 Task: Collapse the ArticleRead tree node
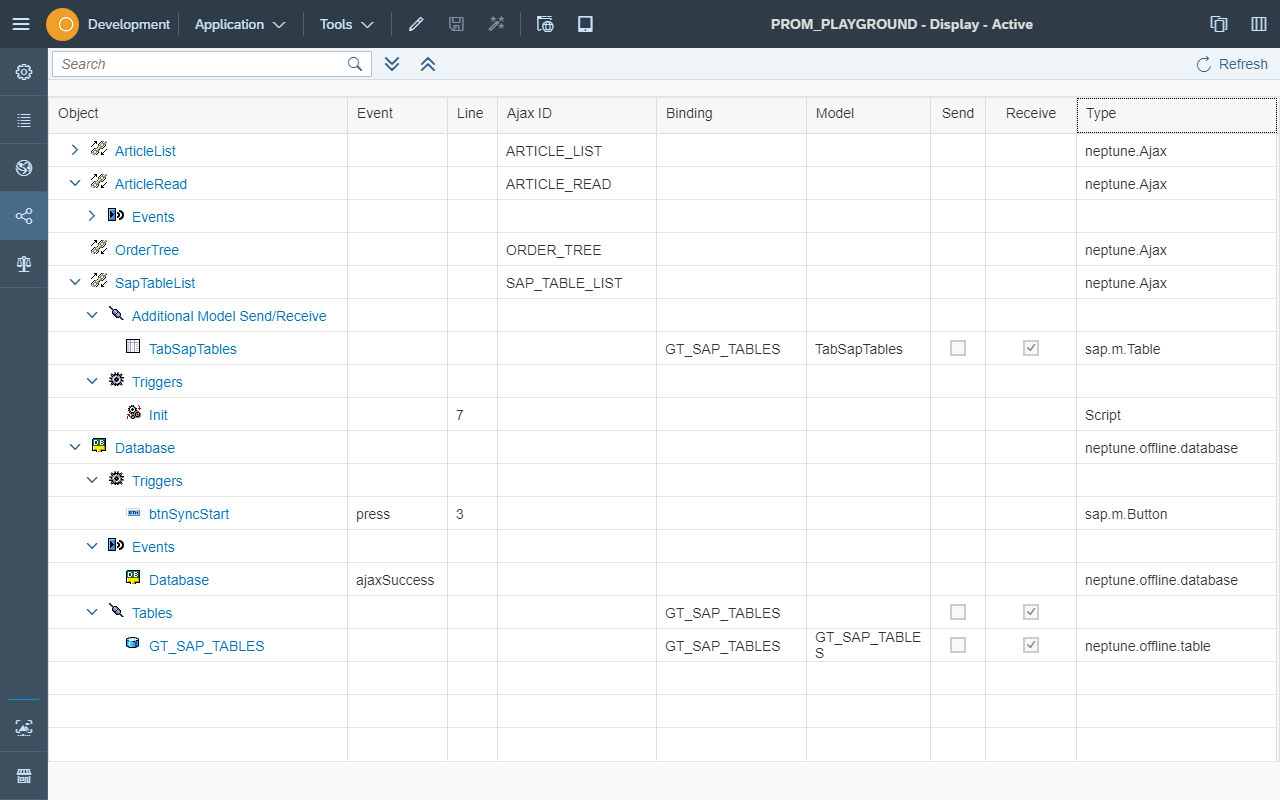(74, 183)
